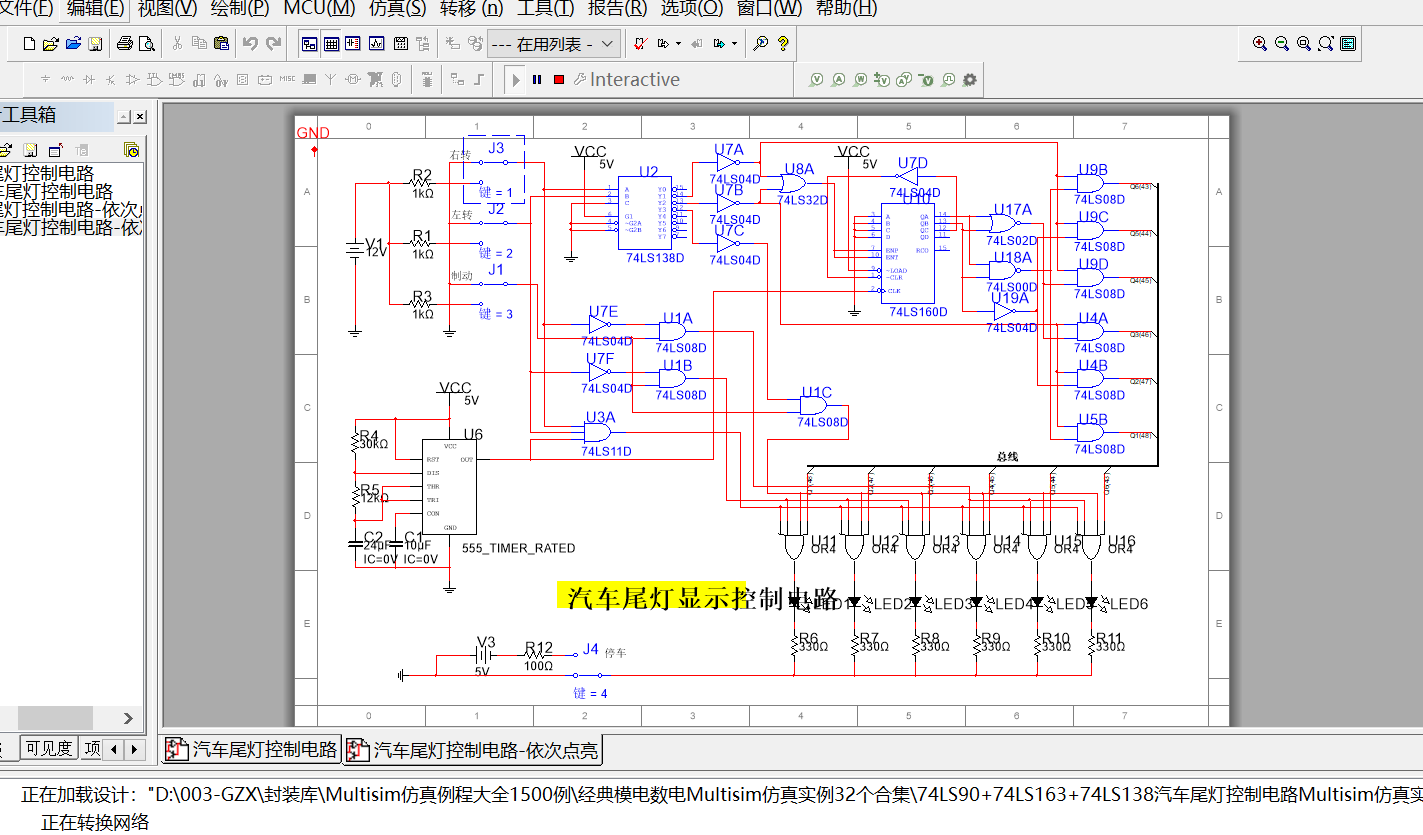
Task: Move the toolbox list horizontal scrollbar right arrow
Action: [128, 718]
